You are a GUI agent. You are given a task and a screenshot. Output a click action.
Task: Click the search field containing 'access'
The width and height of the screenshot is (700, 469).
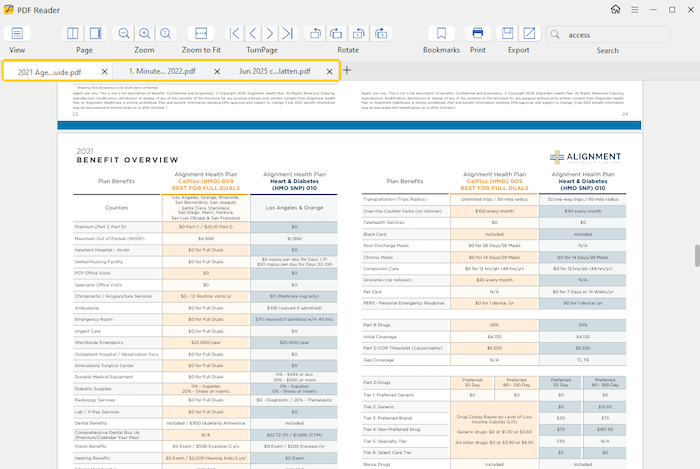click(x=608, y=34)
